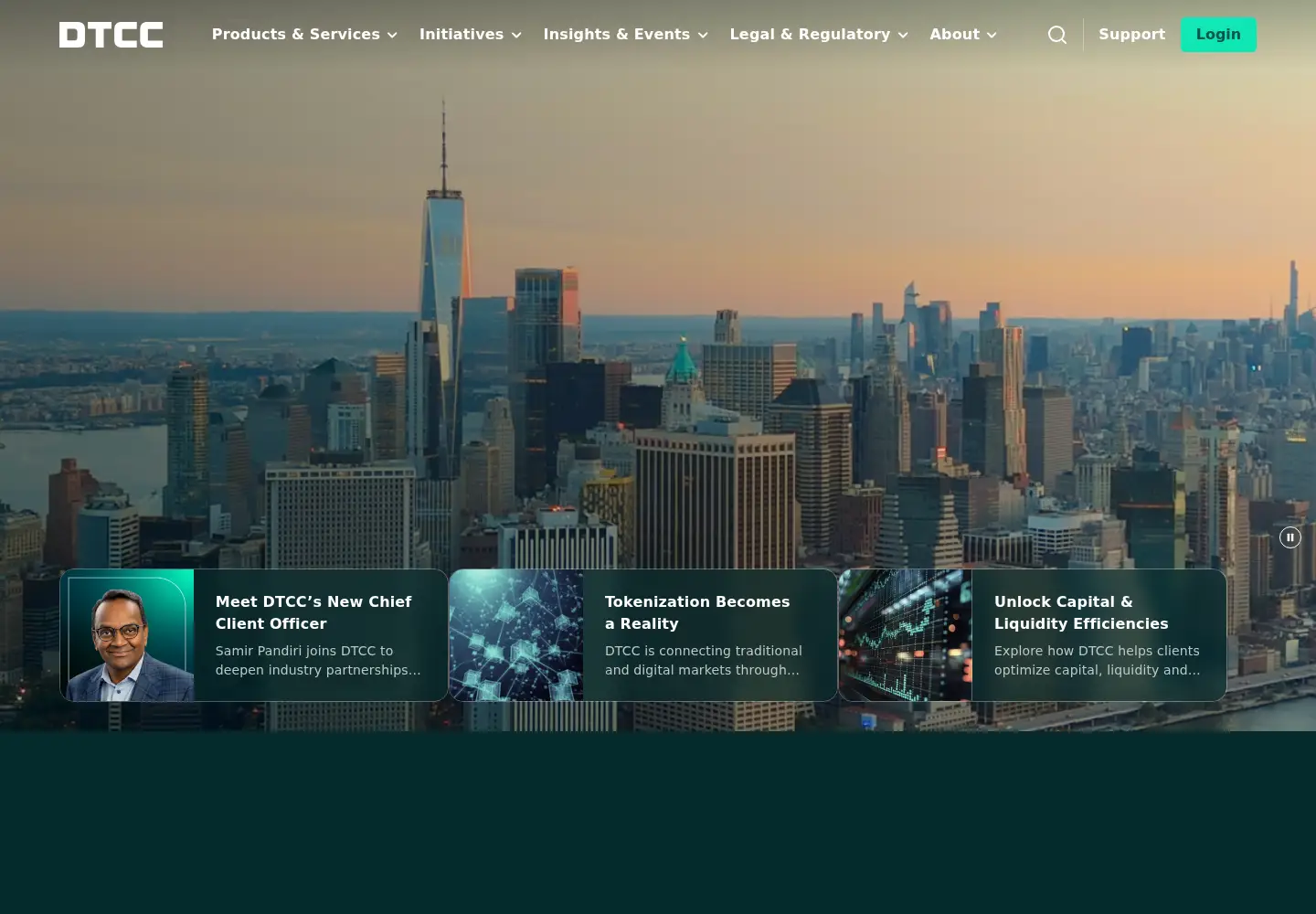1316x914 pixels.
Task: Expand the About chevron
Action: 992,35
